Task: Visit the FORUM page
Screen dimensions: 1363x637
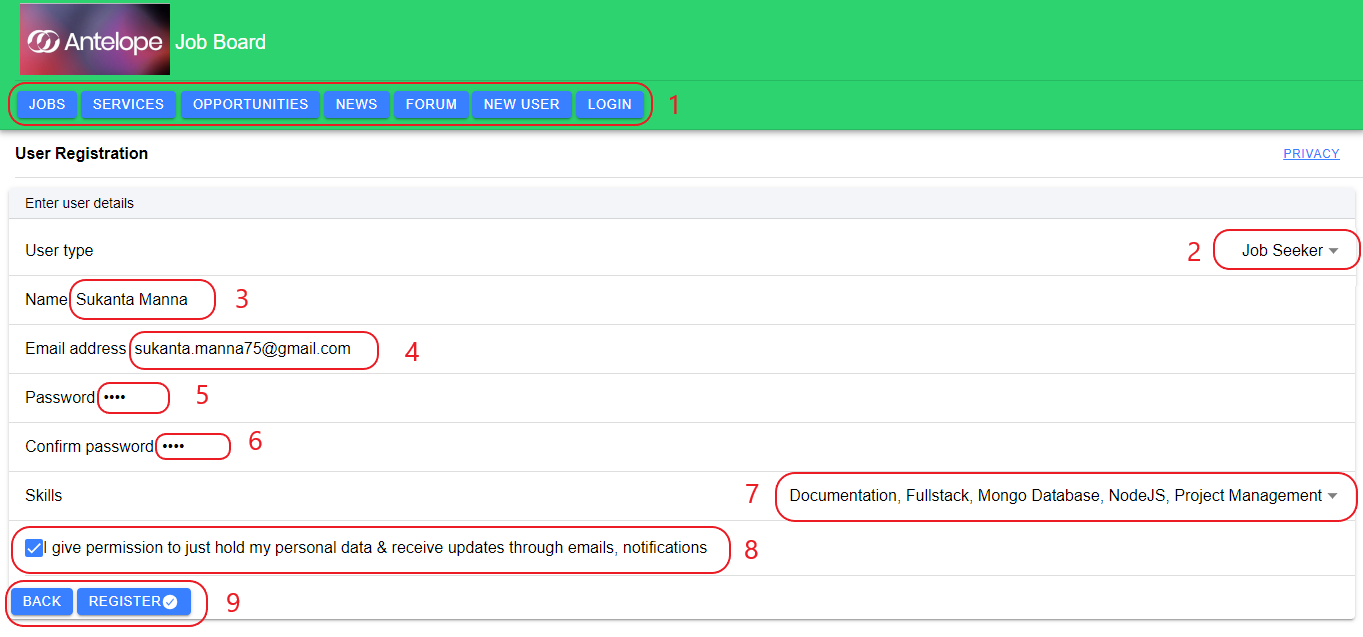Action: [431, 104]
